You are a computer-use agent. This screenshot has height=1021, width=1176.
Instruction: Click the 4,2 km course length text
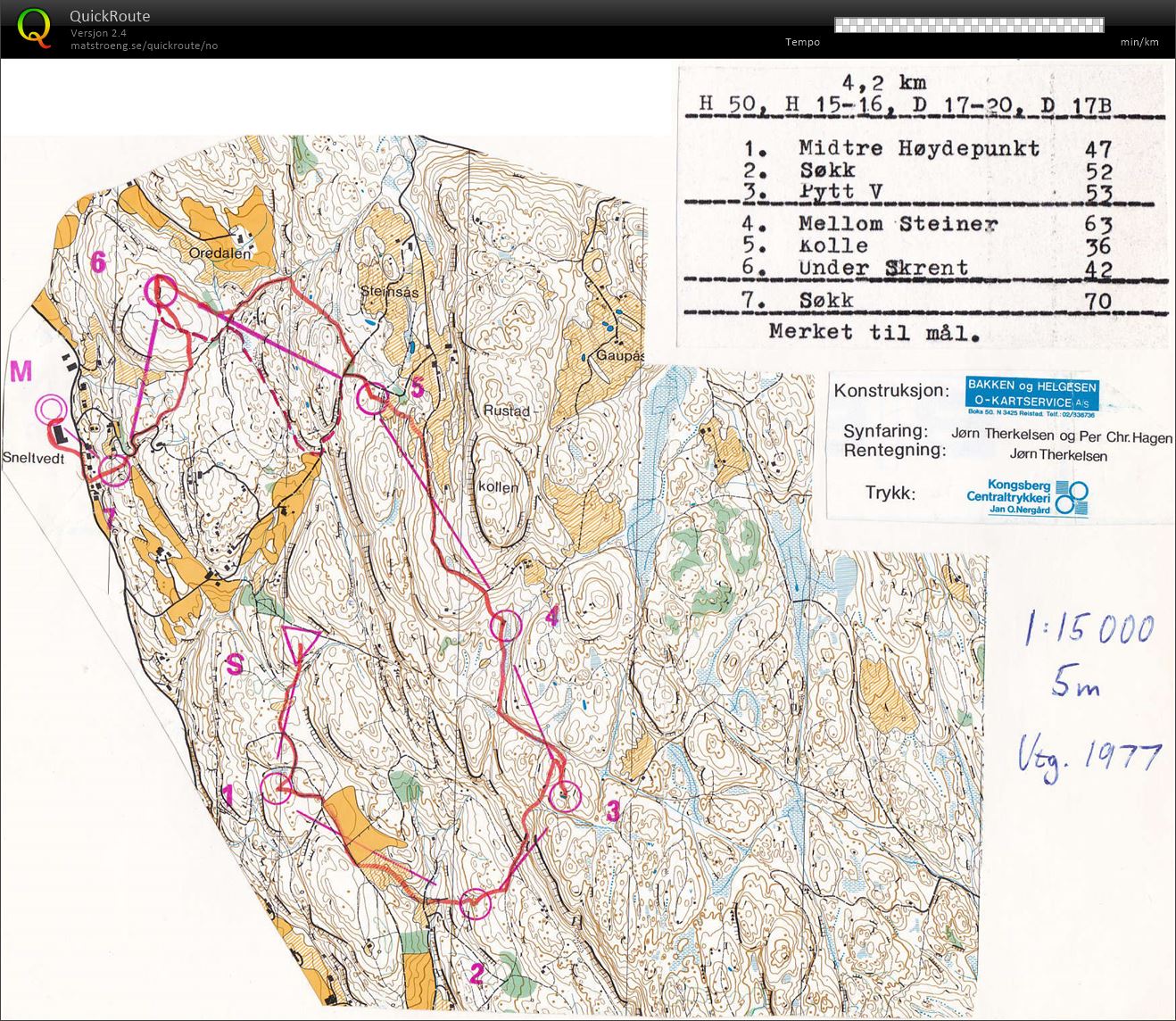[x=883, y=84]
